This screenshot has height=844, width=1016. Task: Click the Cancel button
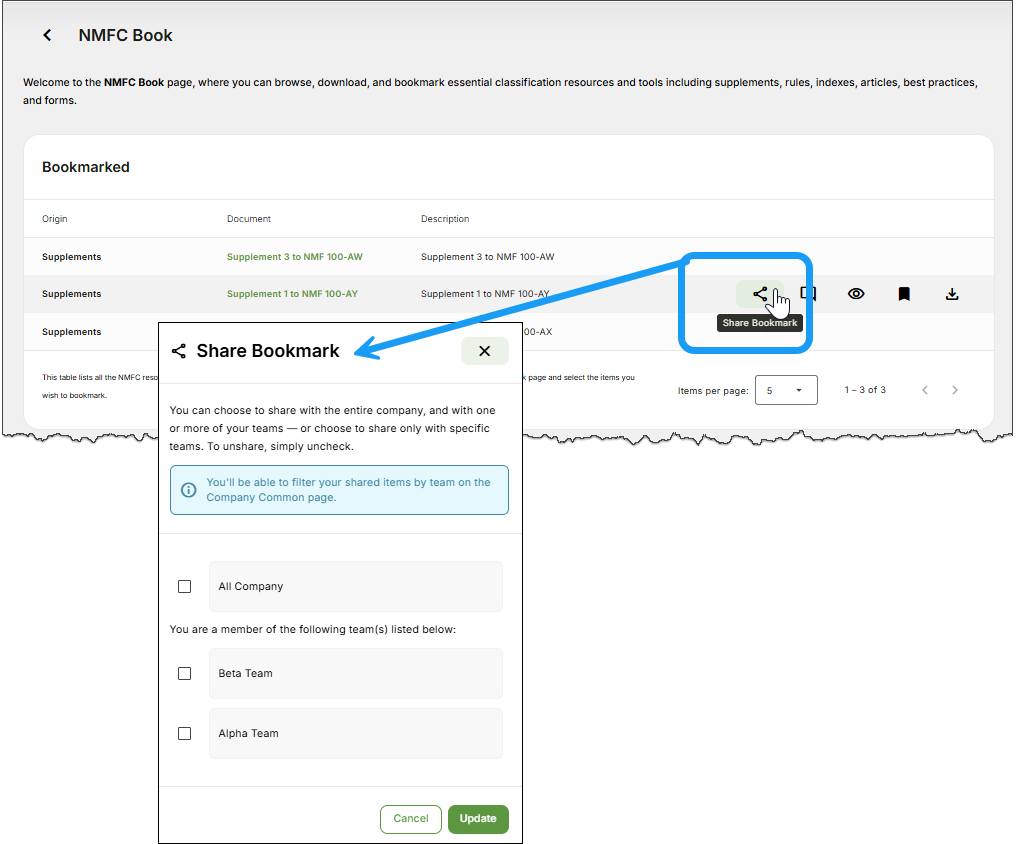click(410, 819)
